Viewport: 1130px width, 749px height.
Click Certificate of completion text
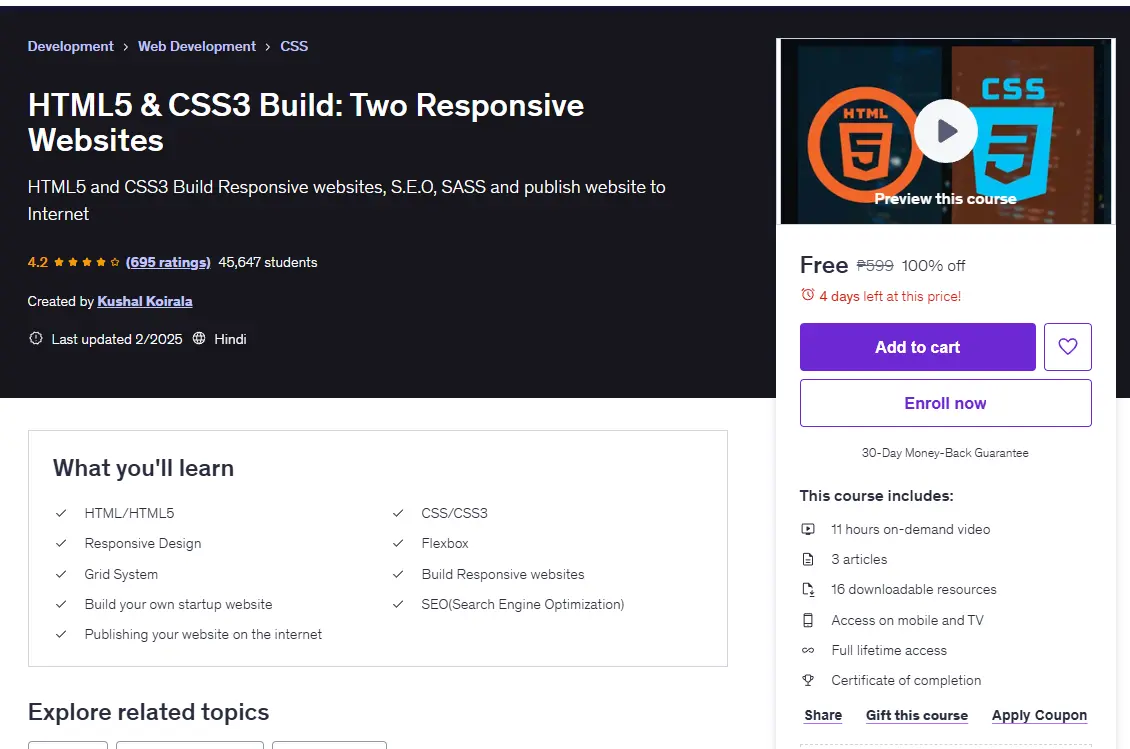906,681
